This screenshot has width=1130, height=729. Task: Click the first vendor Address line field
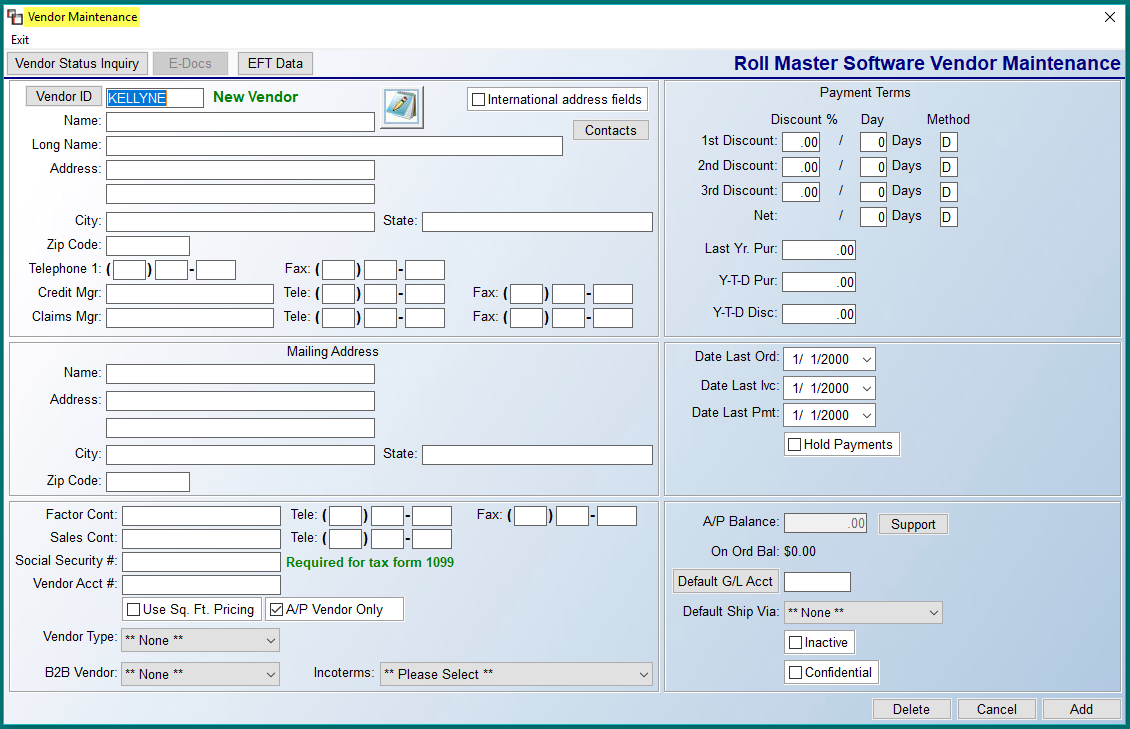[x=241, y=170]
